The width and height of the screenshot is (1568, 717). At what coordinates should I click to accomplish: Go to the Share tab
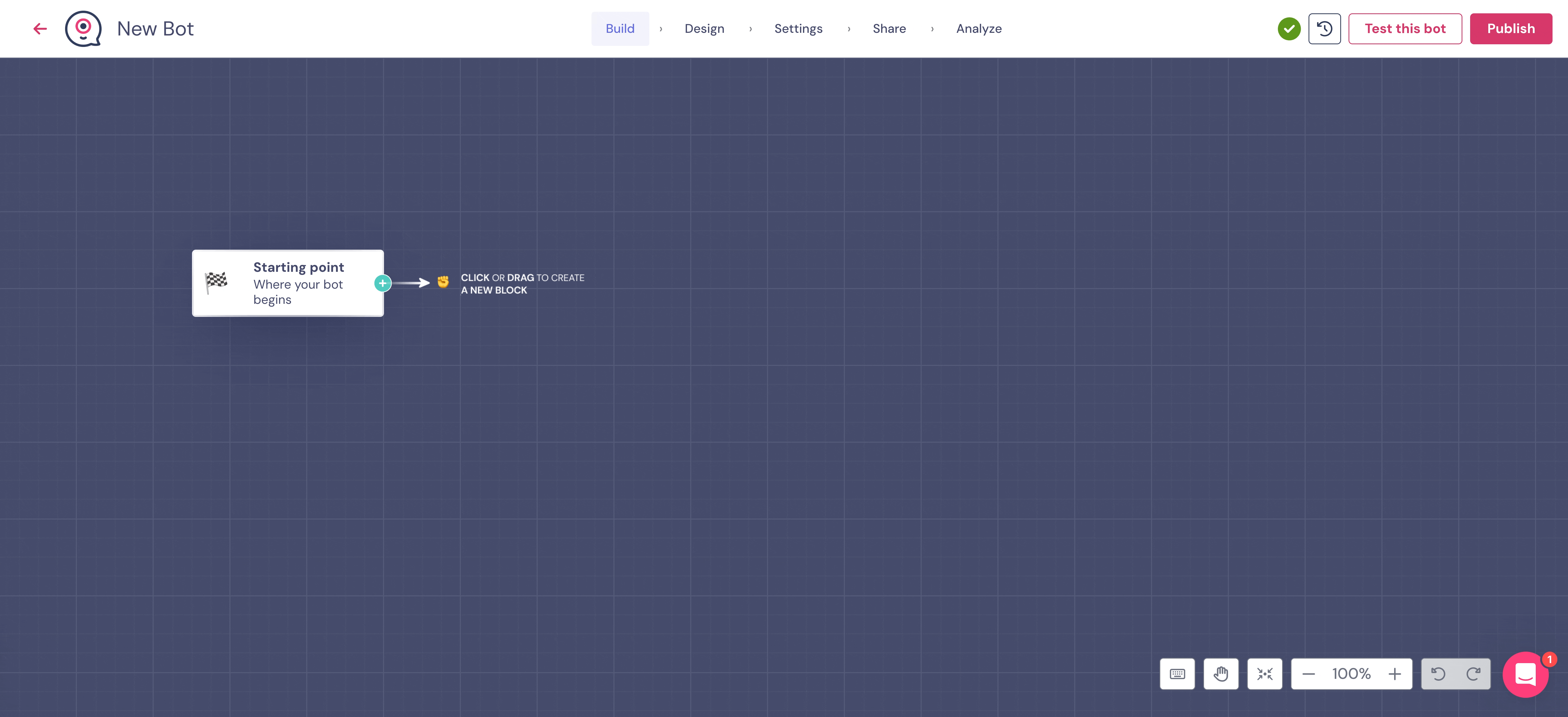coord(889,29)
